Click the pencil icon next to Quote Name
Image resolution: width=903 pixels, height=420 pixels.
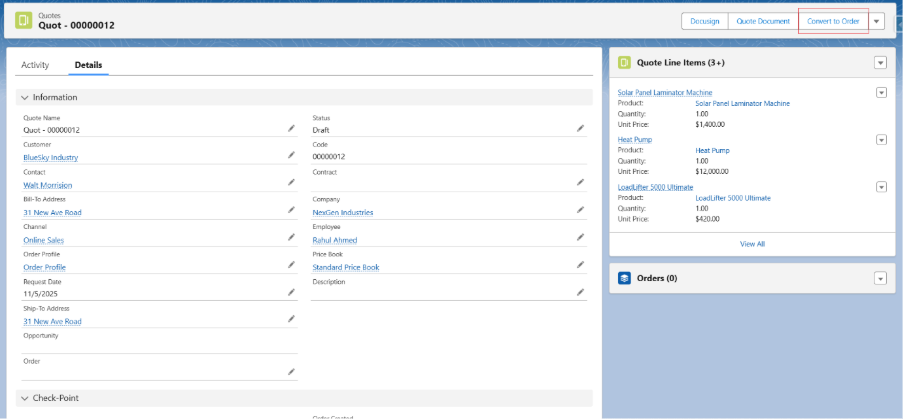click(x=291, y=128)
